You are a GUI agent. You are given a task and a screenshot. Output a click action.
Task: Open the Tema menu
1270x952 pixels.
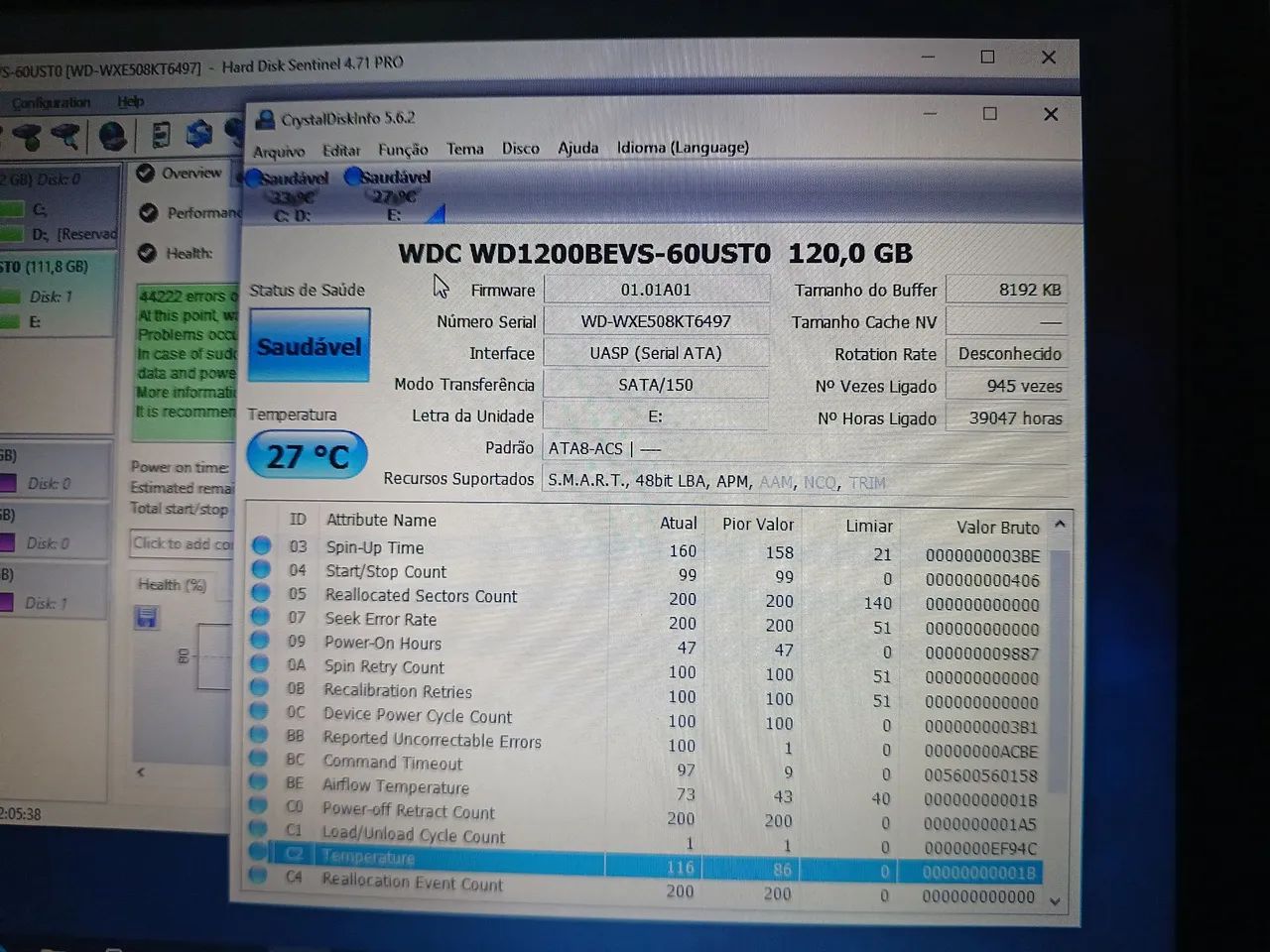[x=464, y=149]
